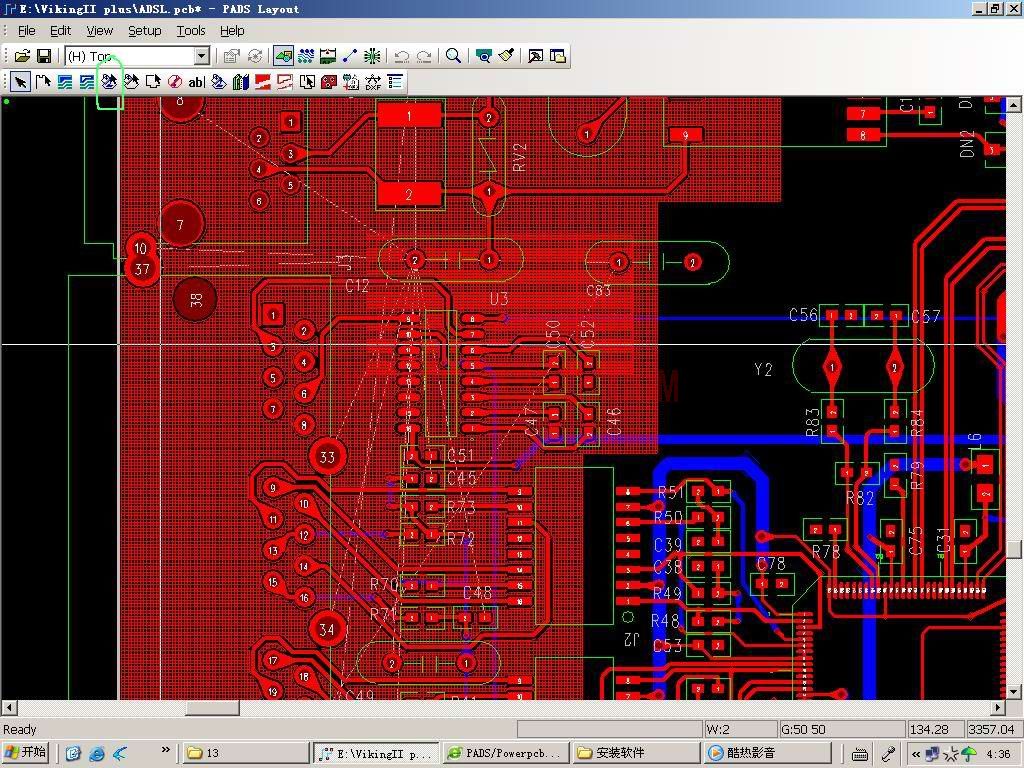Click the red Flood copper icon
The height and width of the screenshot is (768, 1024).
(x=263, y=82)
